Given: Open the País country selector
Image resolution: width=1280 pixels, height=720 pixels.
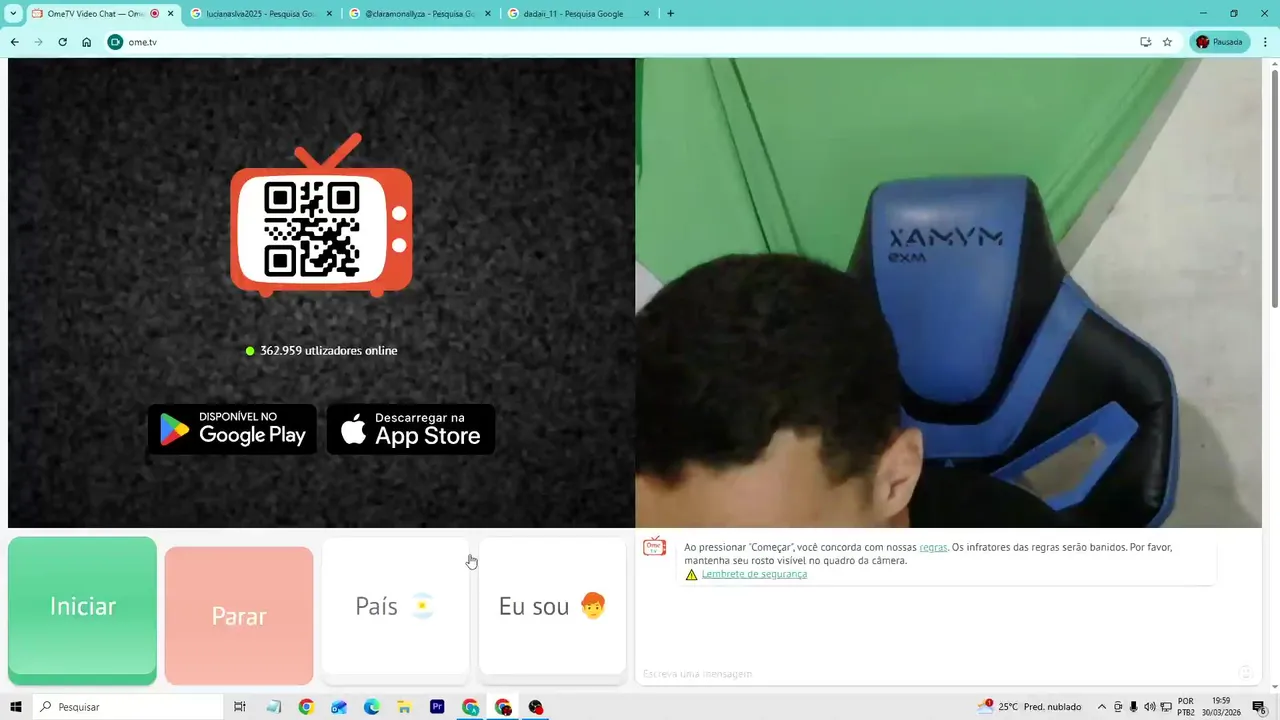Looking at the screenshot, I should (x=395, y=606).
